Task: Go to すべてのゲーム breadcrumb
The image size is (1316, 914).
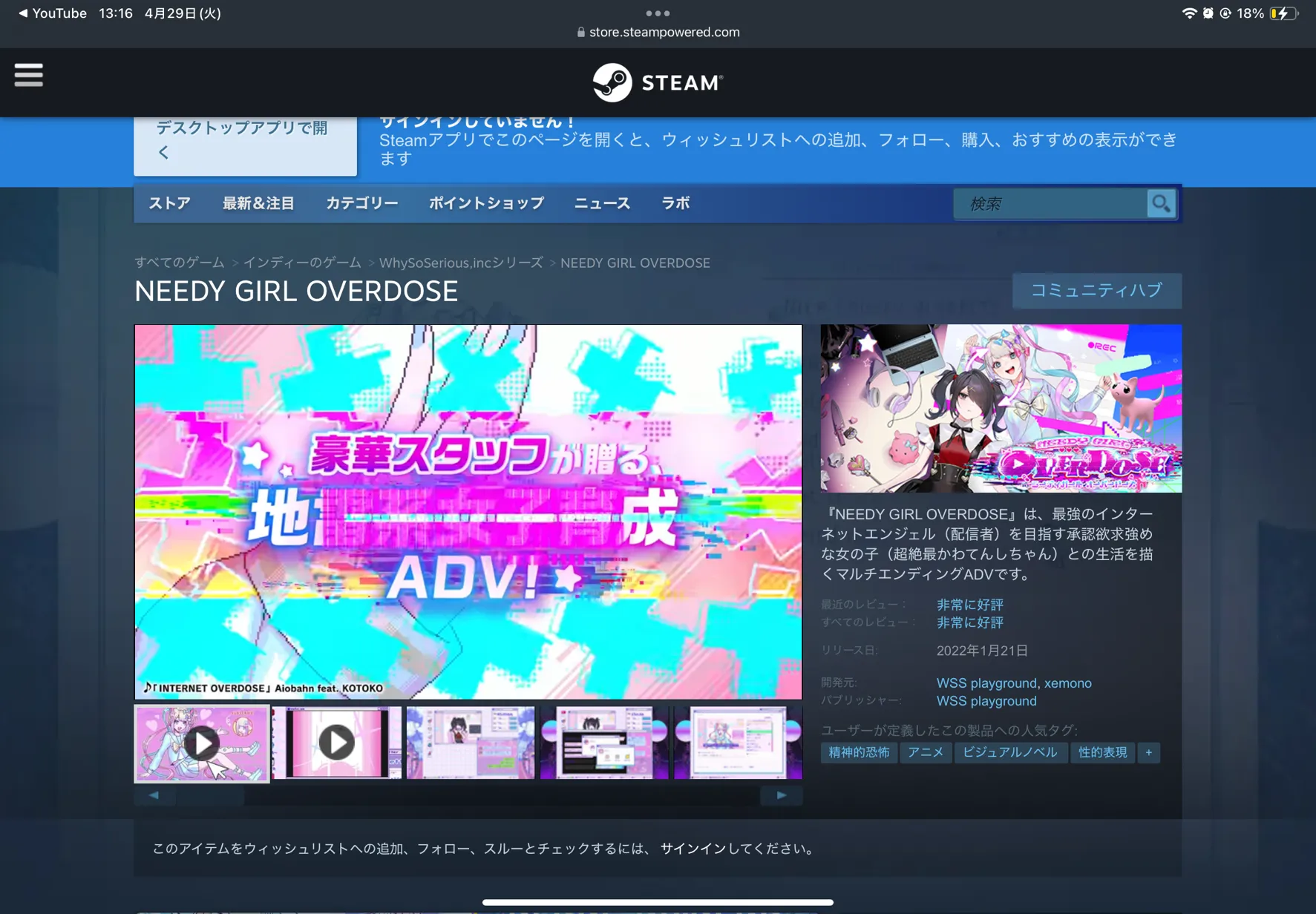Action: [180, 263]
